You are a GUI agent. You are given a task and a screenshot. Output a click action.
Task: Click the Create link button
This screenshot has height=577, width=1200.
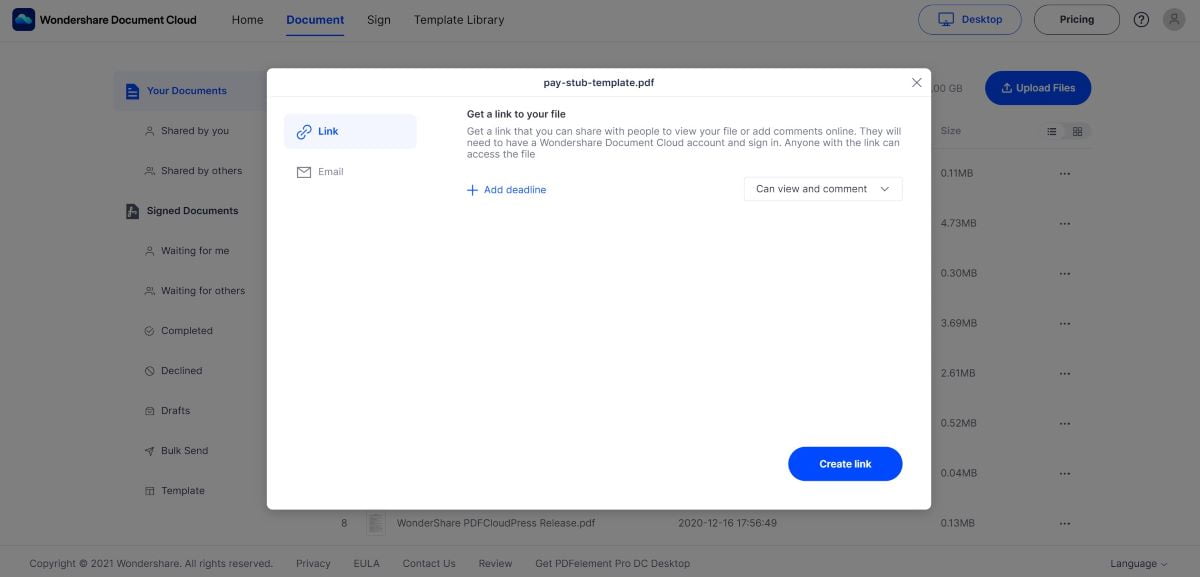pyautogui.click(x=845, y=464)
